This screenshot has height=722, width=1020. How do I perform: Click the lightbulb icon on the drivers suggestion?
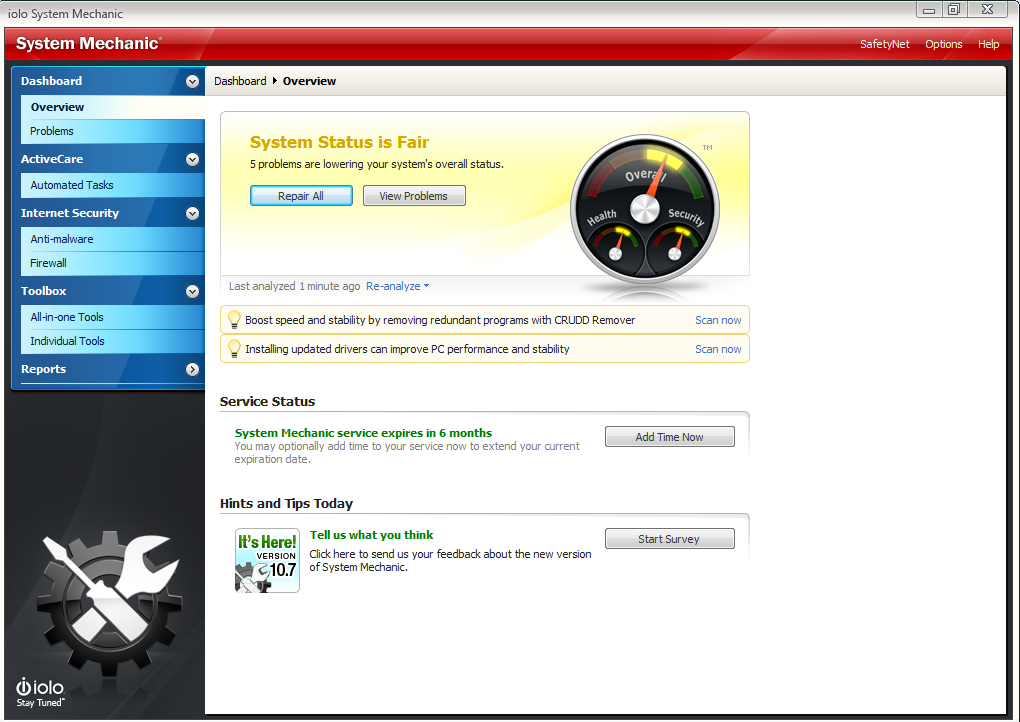coord(234,348)
